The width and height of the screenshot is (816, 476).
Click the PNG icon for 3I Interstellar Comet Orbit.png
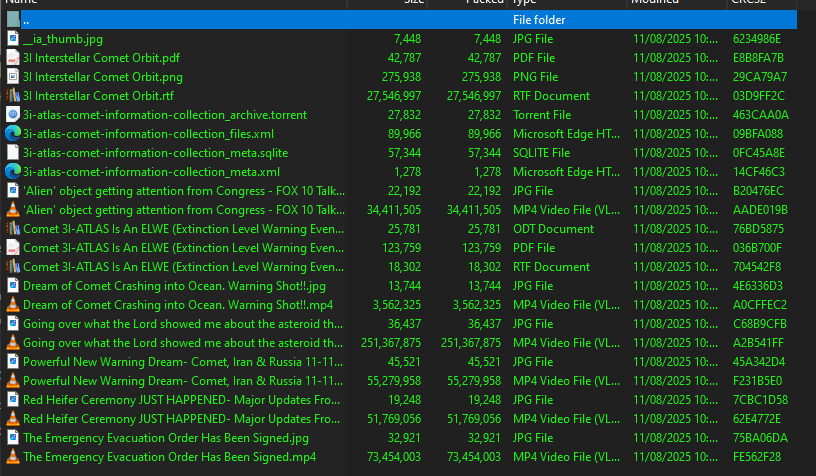13,77
